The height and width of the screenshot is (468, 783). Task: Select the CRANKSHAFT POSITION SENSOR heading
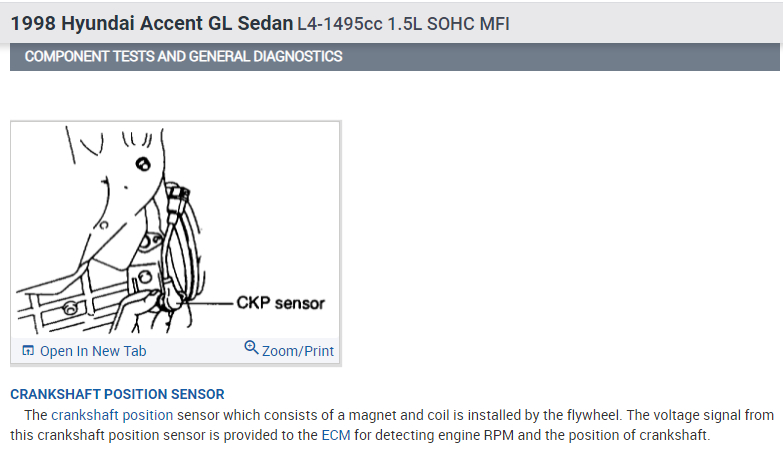point(117,394)
